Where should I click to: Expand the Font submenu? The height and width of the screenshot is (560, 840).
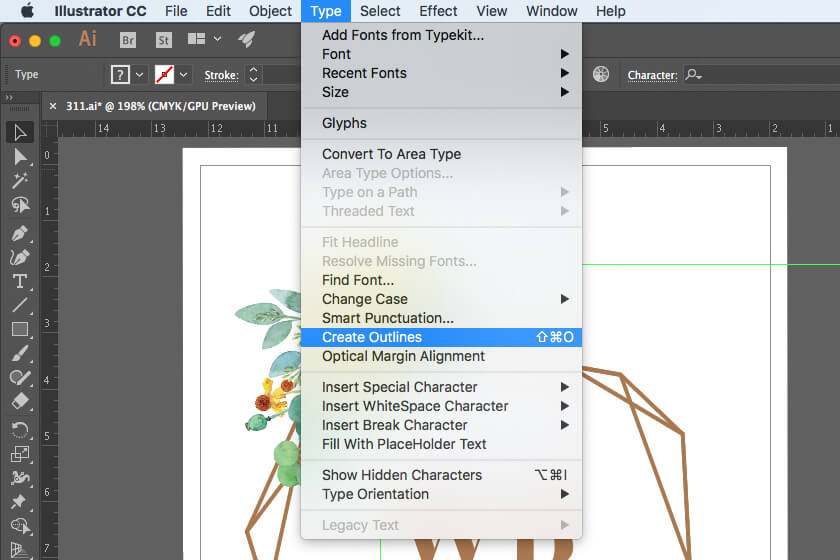(x=441, y=54)
